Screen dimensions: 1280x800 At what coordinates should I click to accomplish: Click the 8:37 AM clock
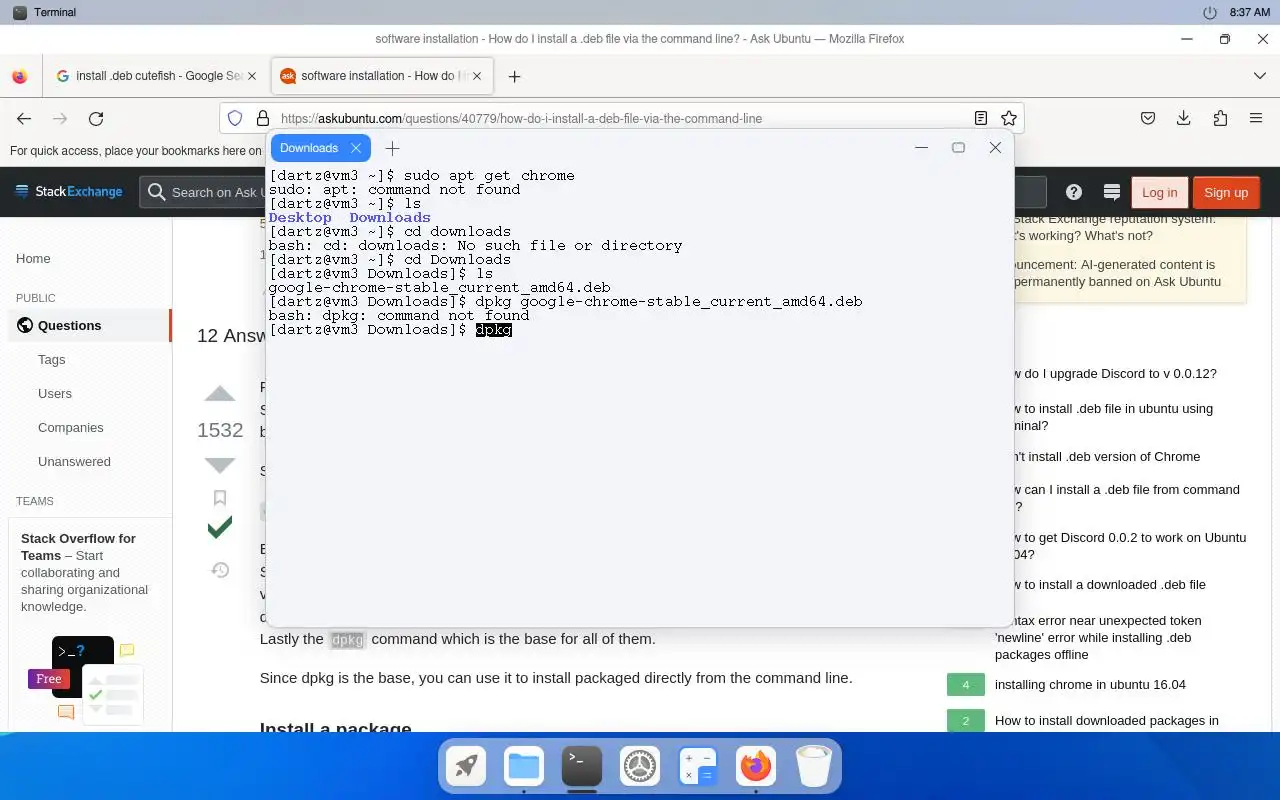1250,12
